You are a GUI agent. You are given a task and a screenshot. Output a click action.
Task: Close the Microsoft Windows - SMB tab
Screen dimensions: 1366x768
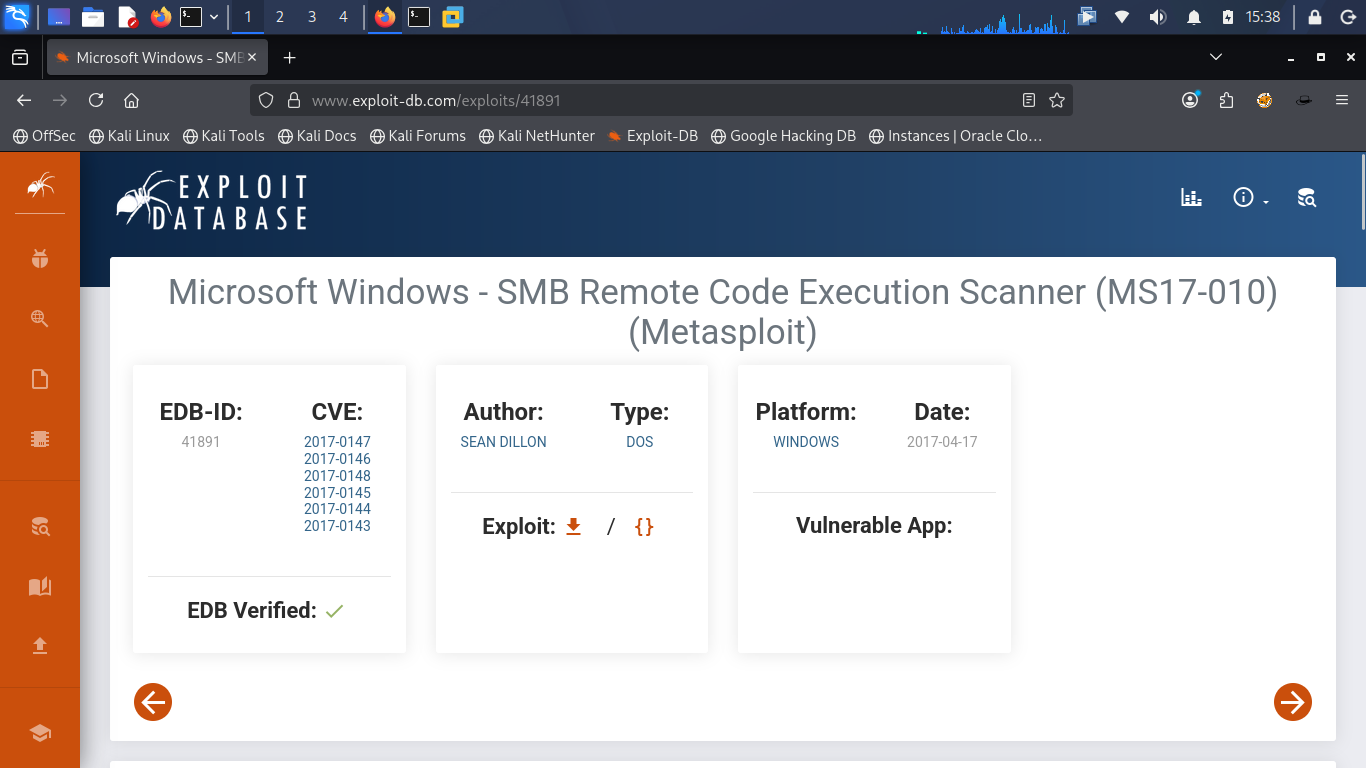[252, 58]
